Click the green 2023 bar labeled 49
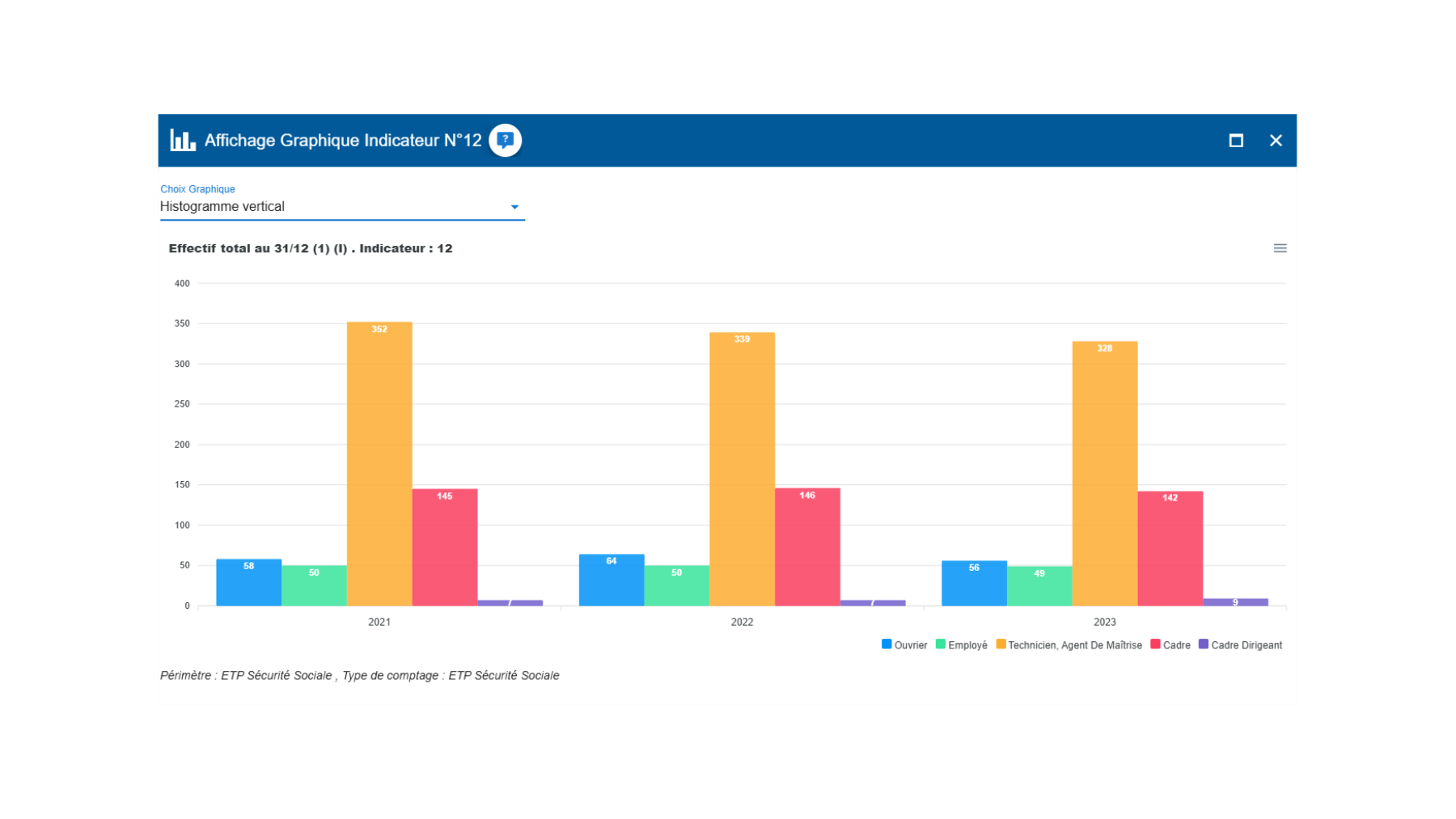1456x819 pixels. point(1039,586)
